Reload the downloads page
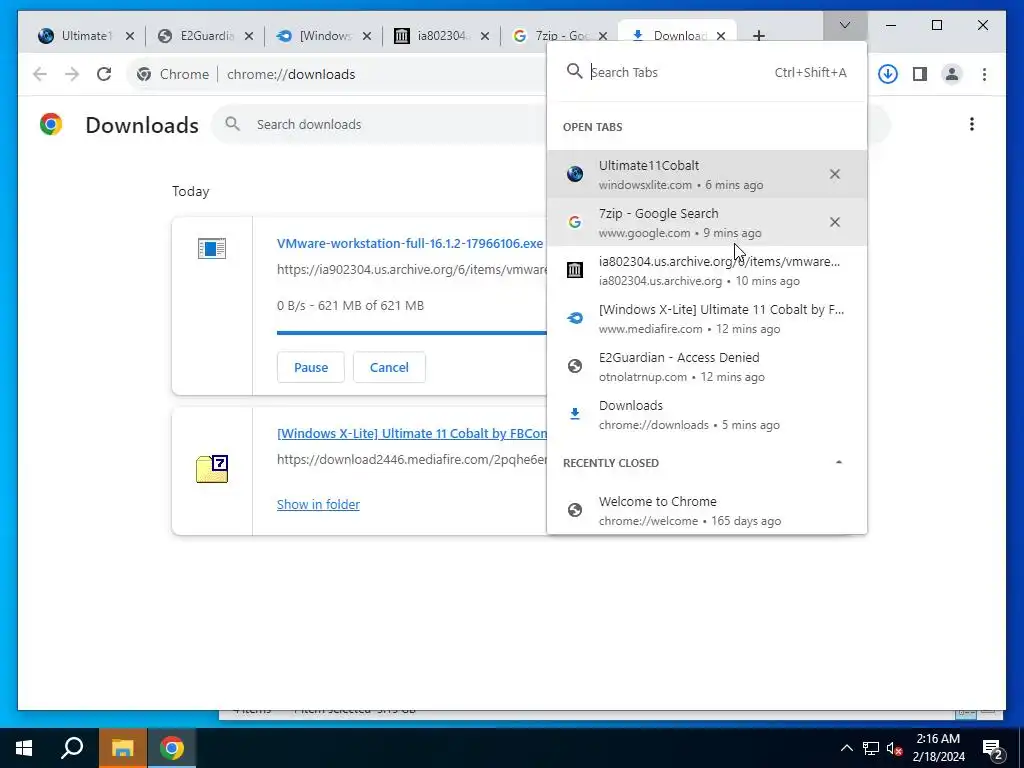This screenshot has width=1024, height=768. click(x=104, y=74)
